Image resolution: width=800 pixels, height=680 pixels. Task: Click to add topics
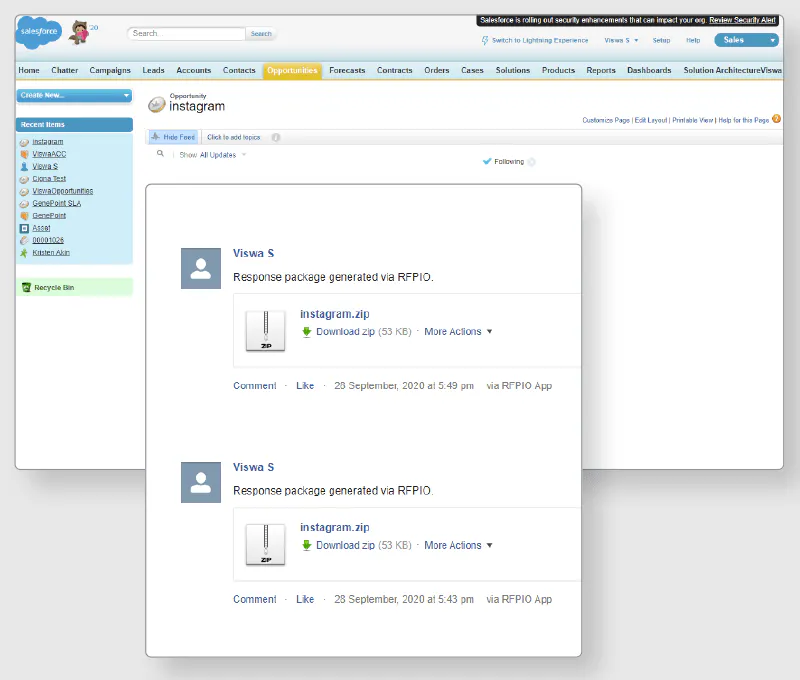(234, 137)
